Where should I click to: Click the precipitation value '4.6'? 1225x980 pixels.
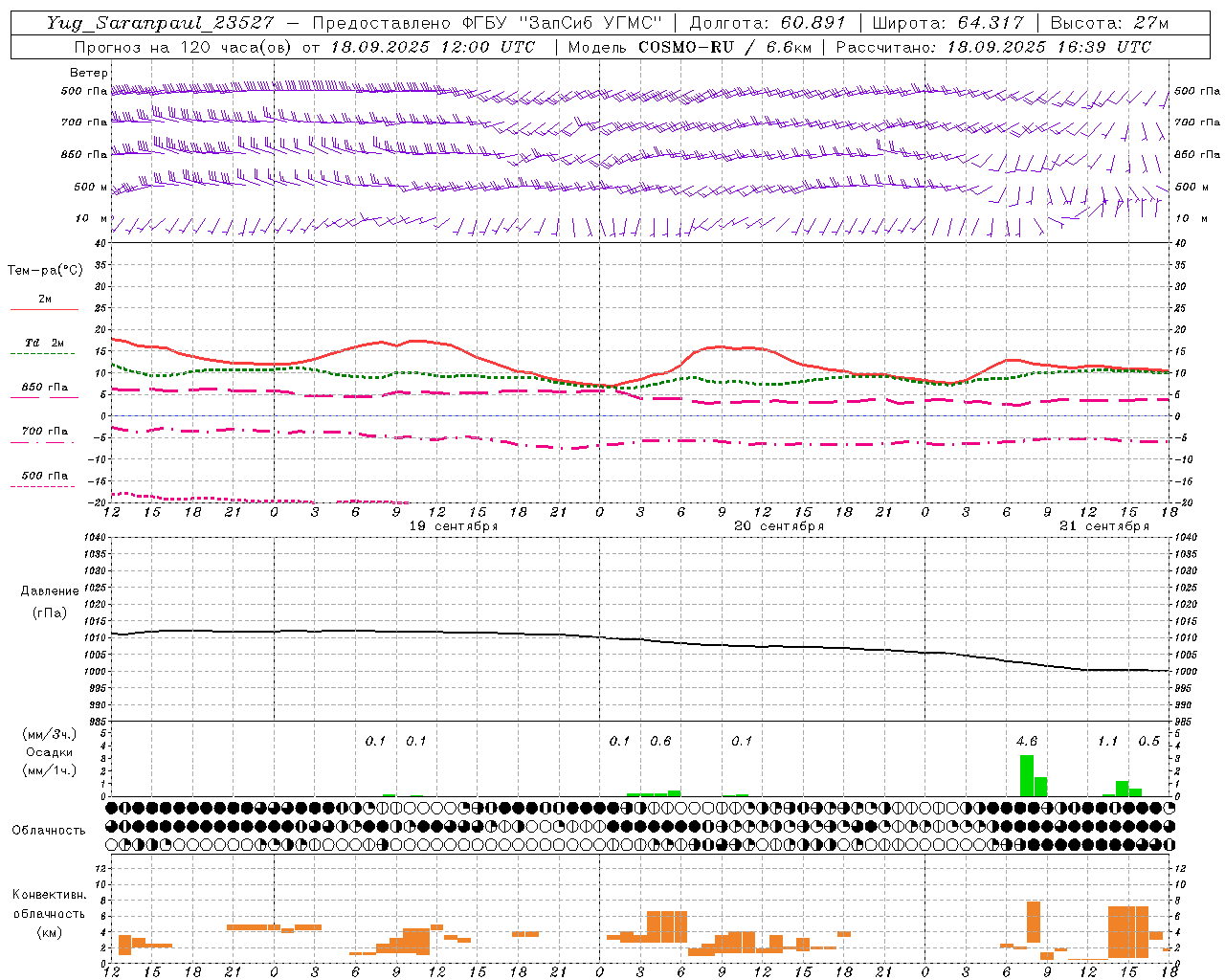[1026, 741]
